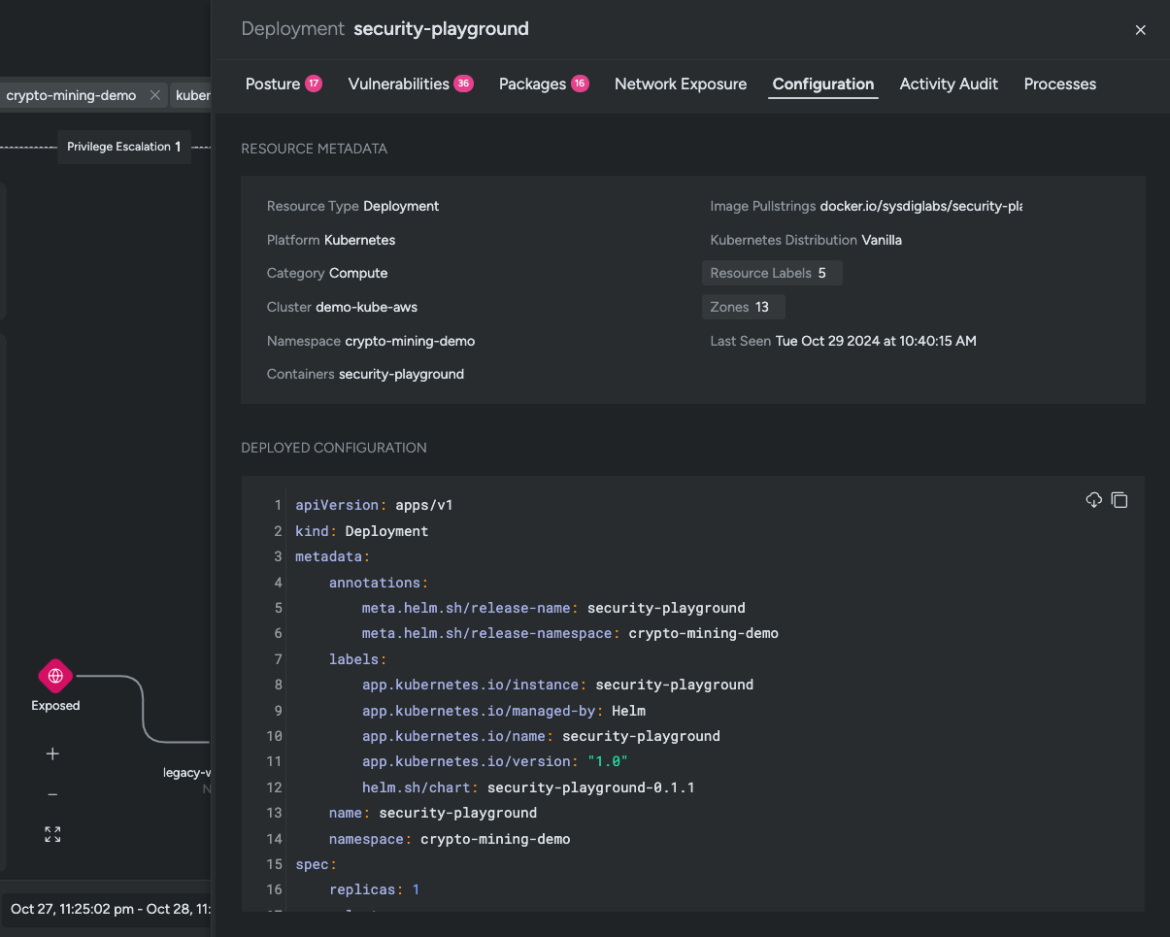The image size is (1170, 937).
Task: Click the app.kubernetes.io/version line
Action: 495,762
